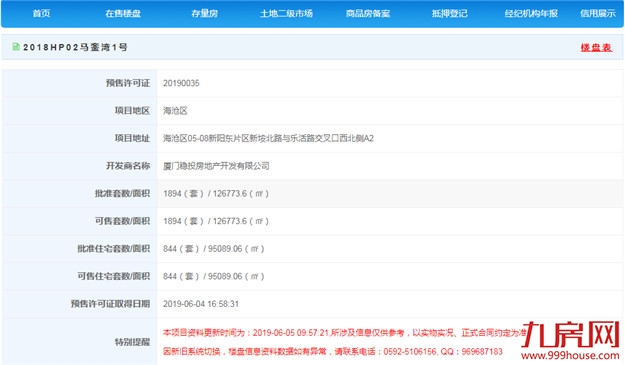The height and width of the screenshot is (365, 625).
Task: Click permit date 2019-06-04 16:58:31
Action: (x=201, y=304)
